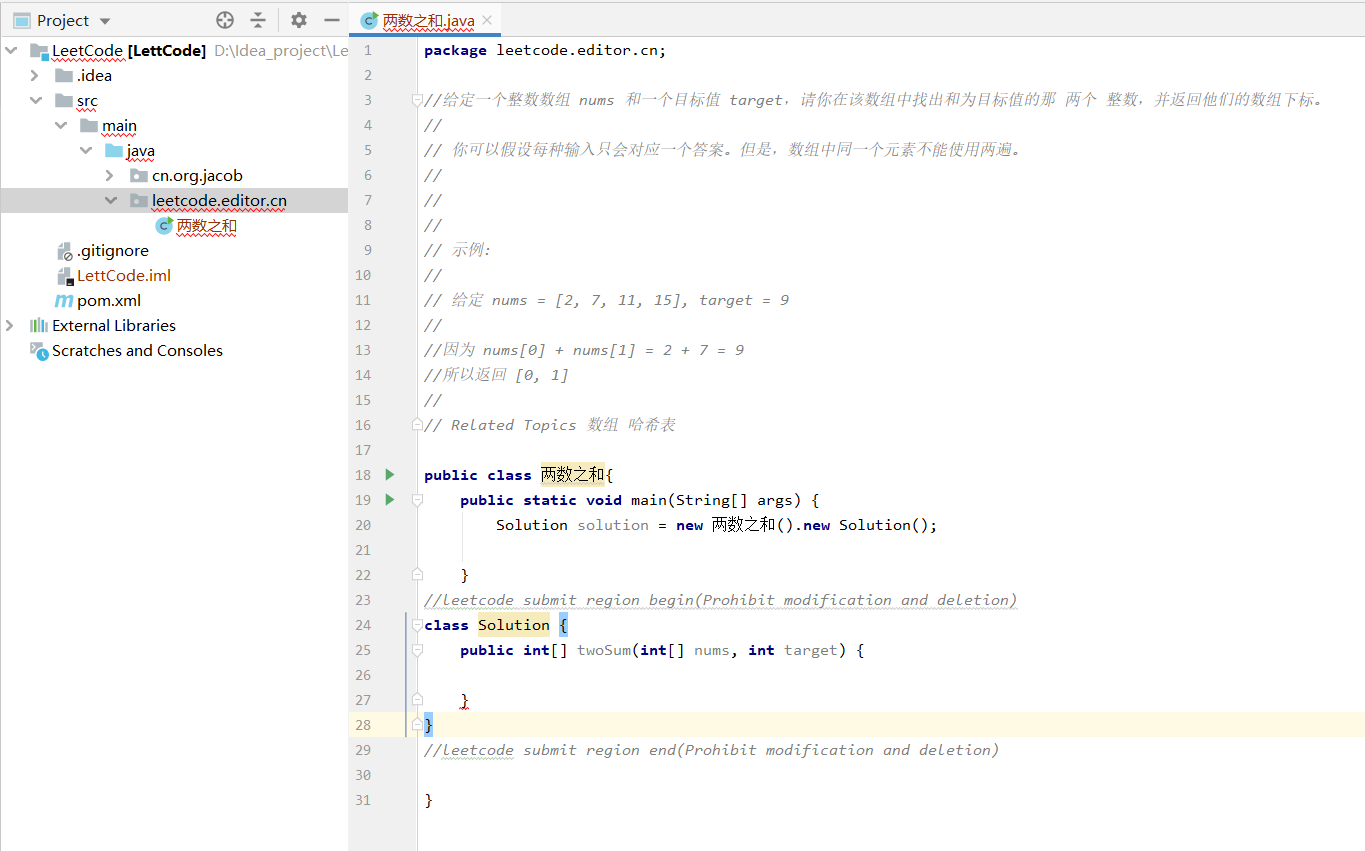The width and height of the screenshot is (1365, 851).
Task: Open the Project panel settings gear
Action: coord(297,19)
